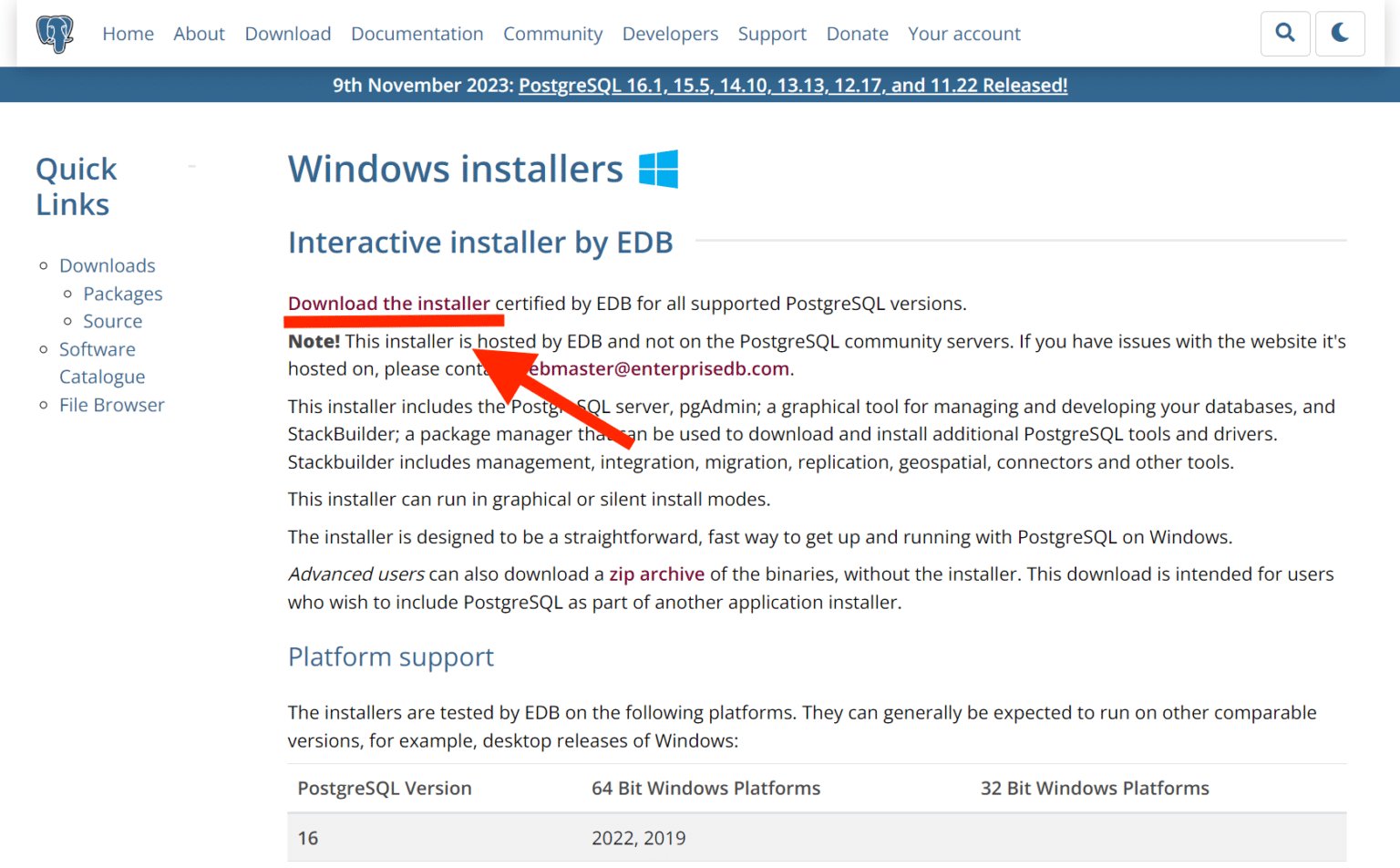This screenshot has width=1400, height=868.
Task: Open the Documentation menu item
Action: click(417, 34)
